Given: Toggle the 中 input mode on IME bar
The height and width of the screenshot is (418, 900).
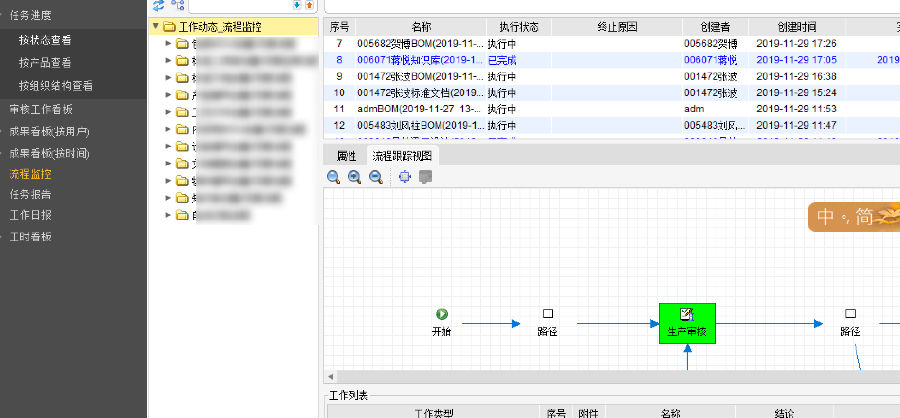Looking at the screenshot, I should coord(825,216).
